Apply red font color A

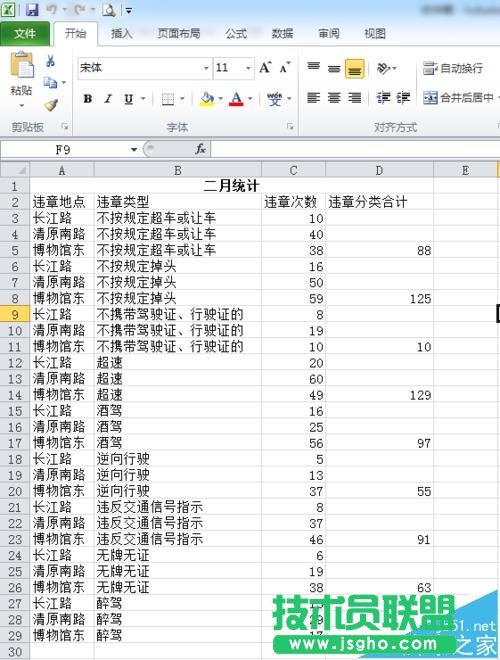click(237, 99)
